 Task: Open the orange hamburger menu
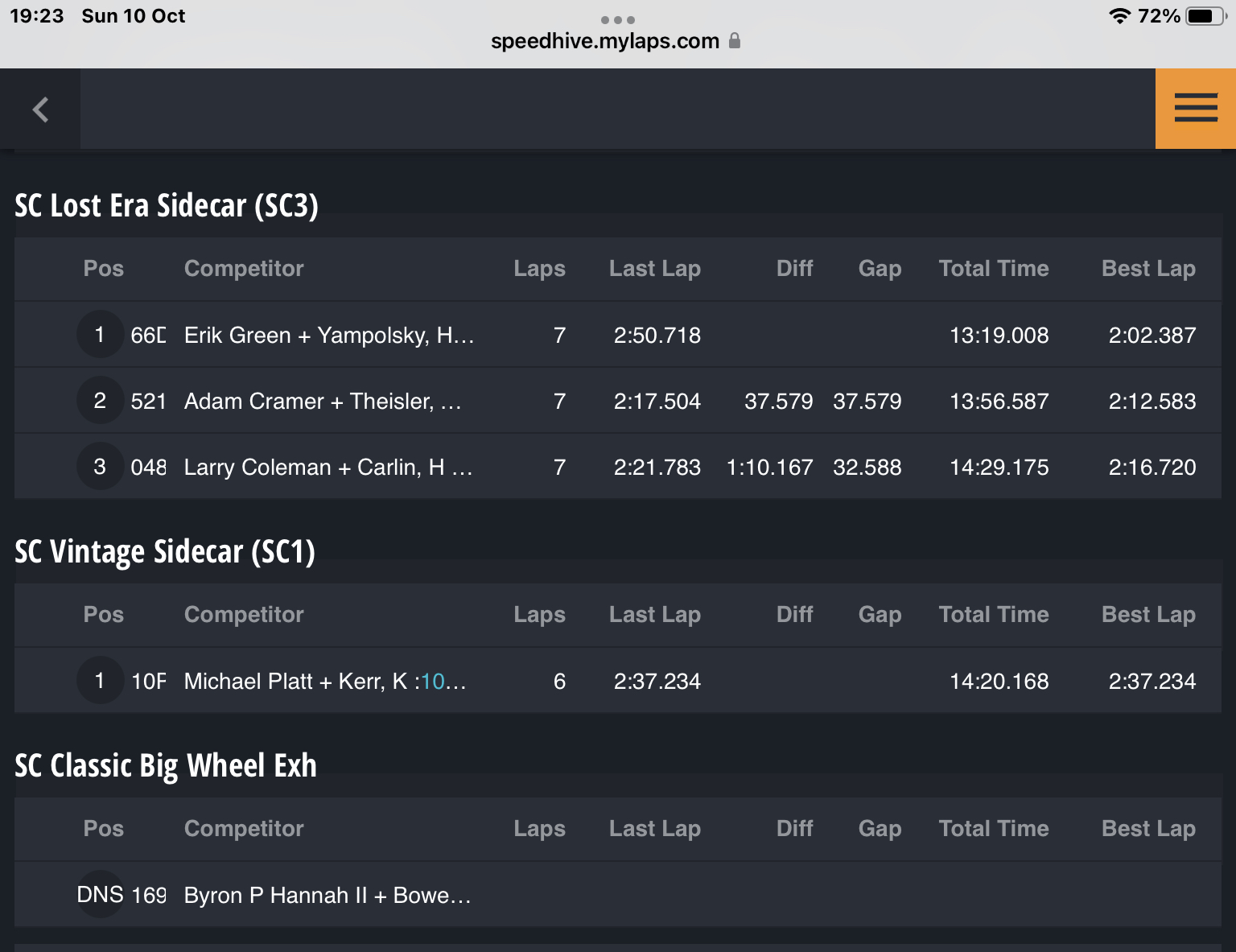coord(1196,108)
